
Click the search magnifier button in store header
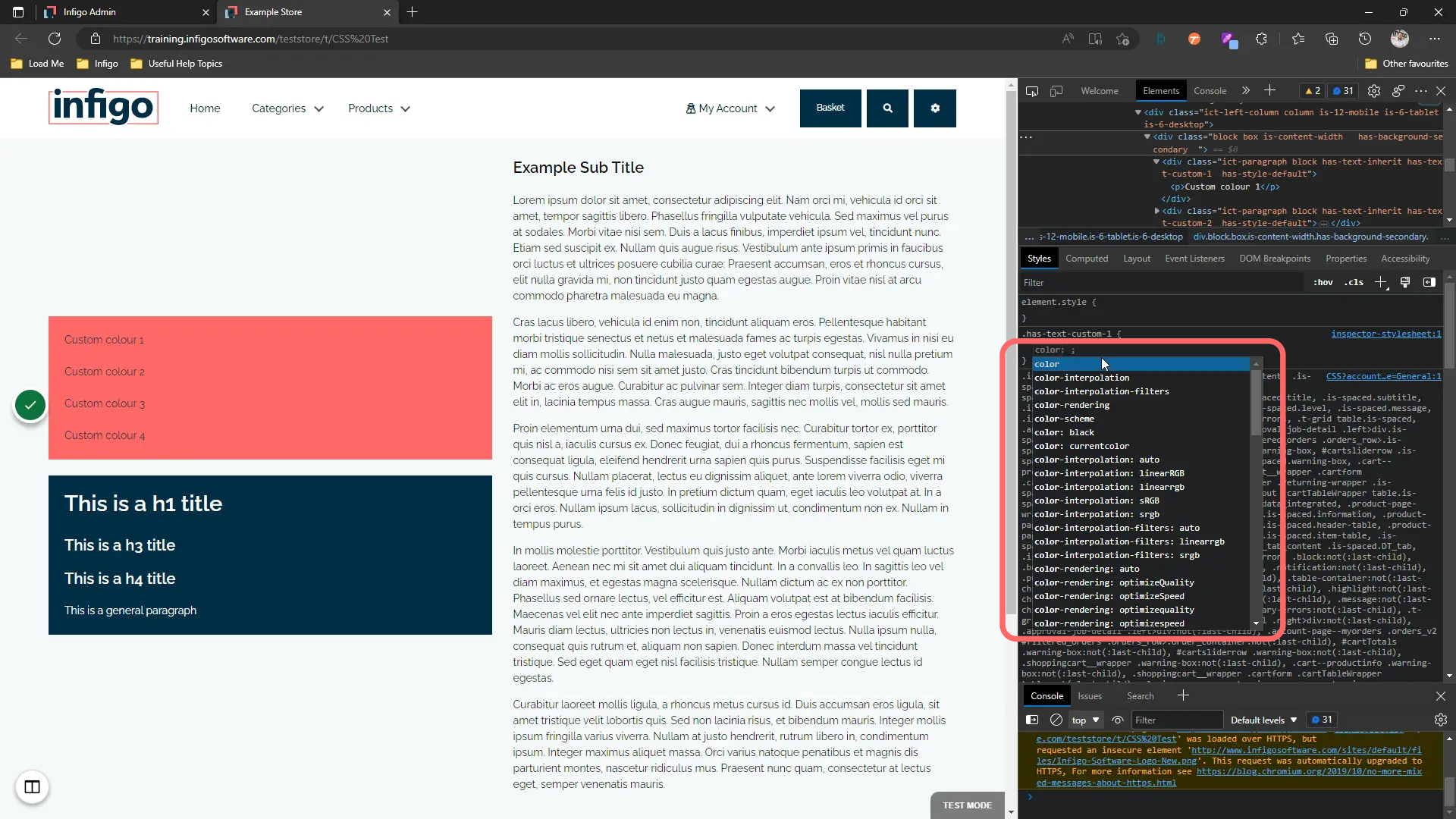click(887, 108)
